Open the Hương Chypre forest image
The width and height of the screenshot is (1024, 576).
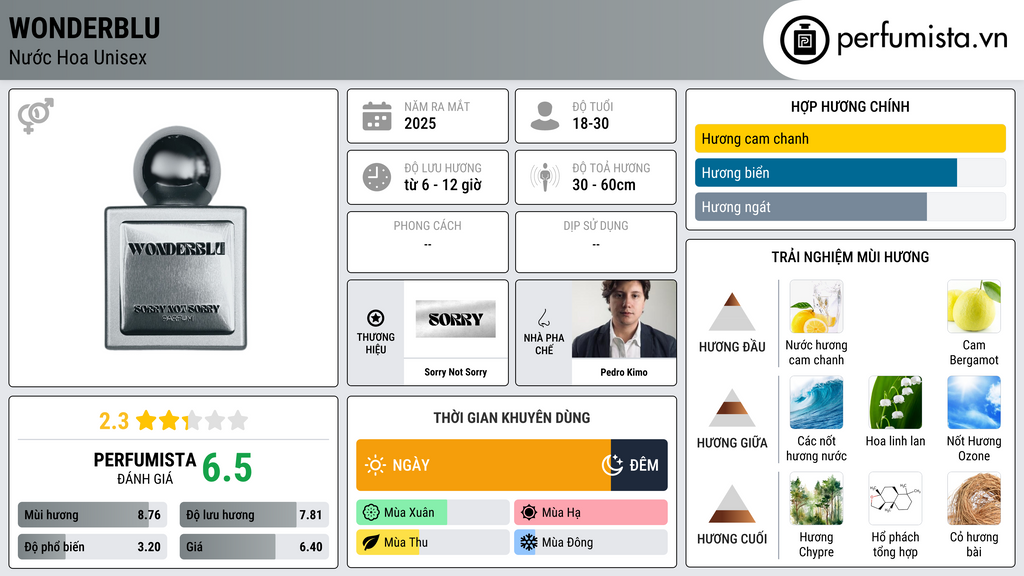click(816, 499)
